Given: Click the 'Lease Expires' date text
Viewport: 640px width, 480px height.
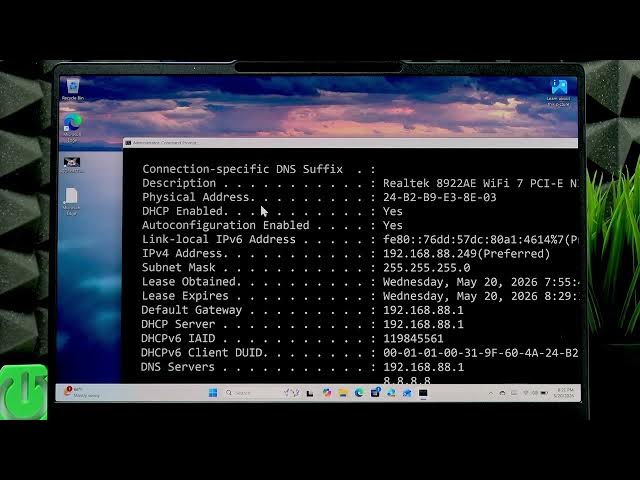Looking at the screenshot, I should 481,296.
